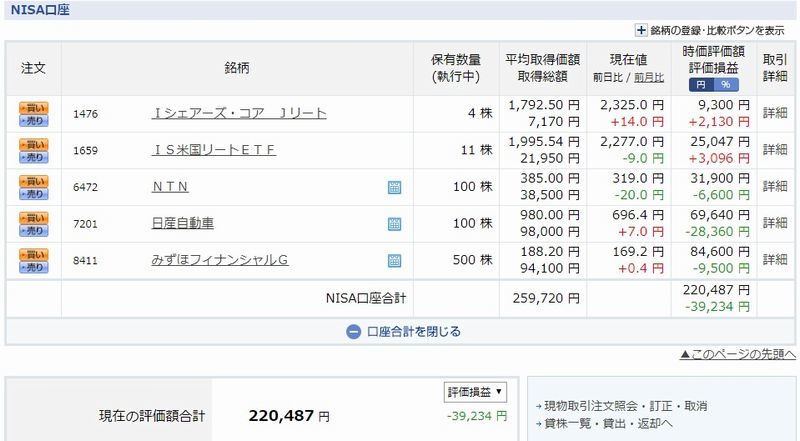Open 詳細 for NTN row

775,186
